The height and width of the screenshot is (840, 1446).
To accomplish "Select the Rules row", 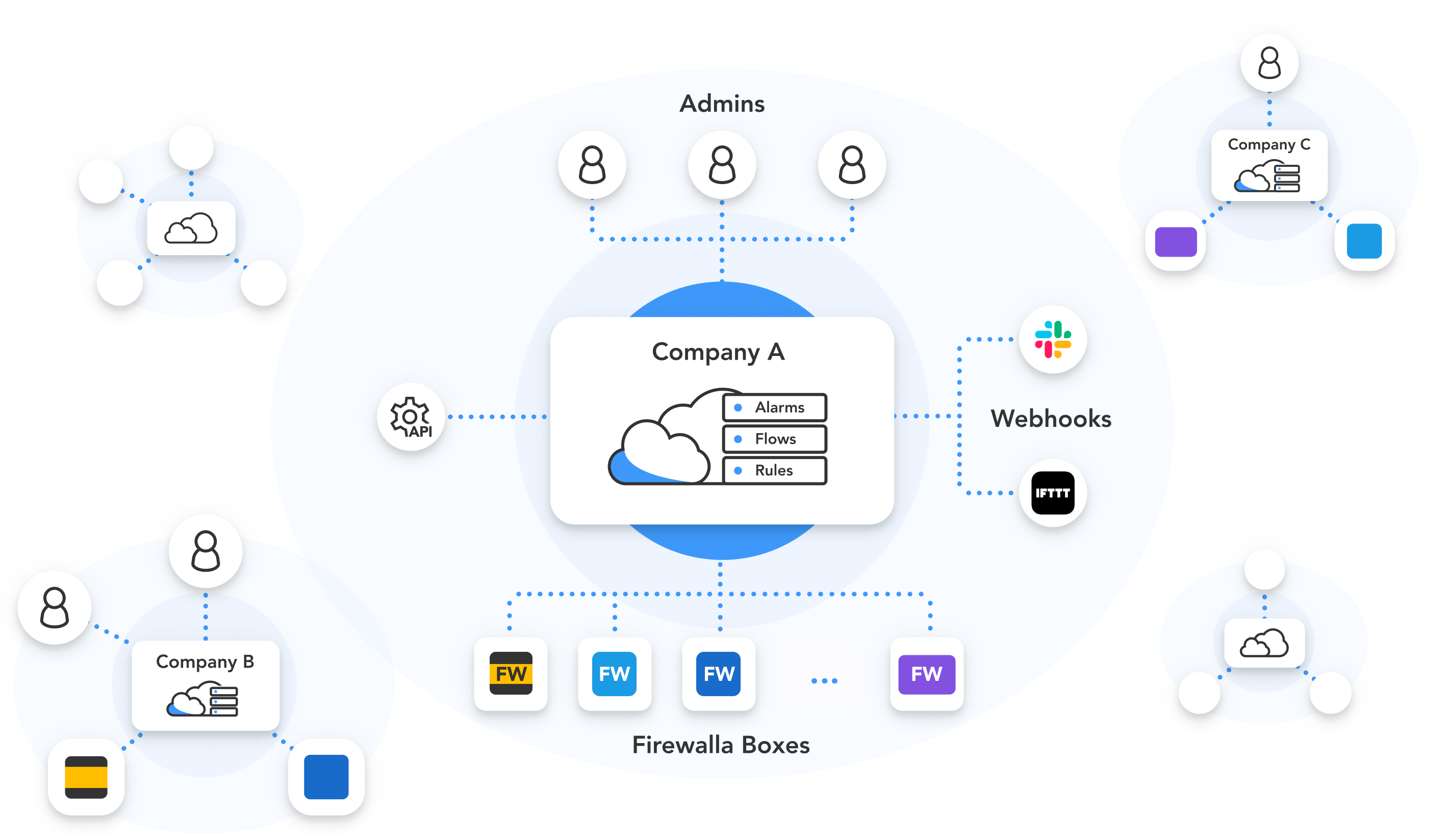I will 775,470.
